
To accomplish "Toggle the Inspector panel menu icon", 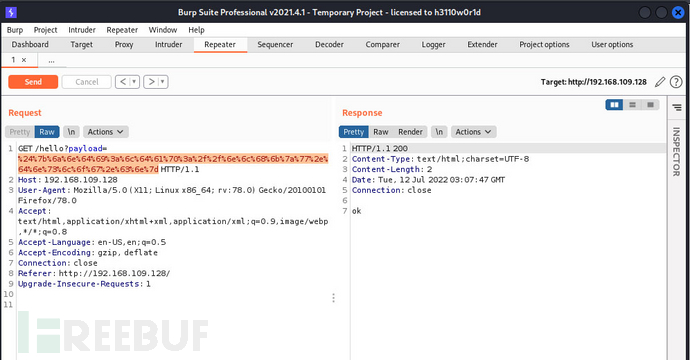I will [x=677, y=107].
